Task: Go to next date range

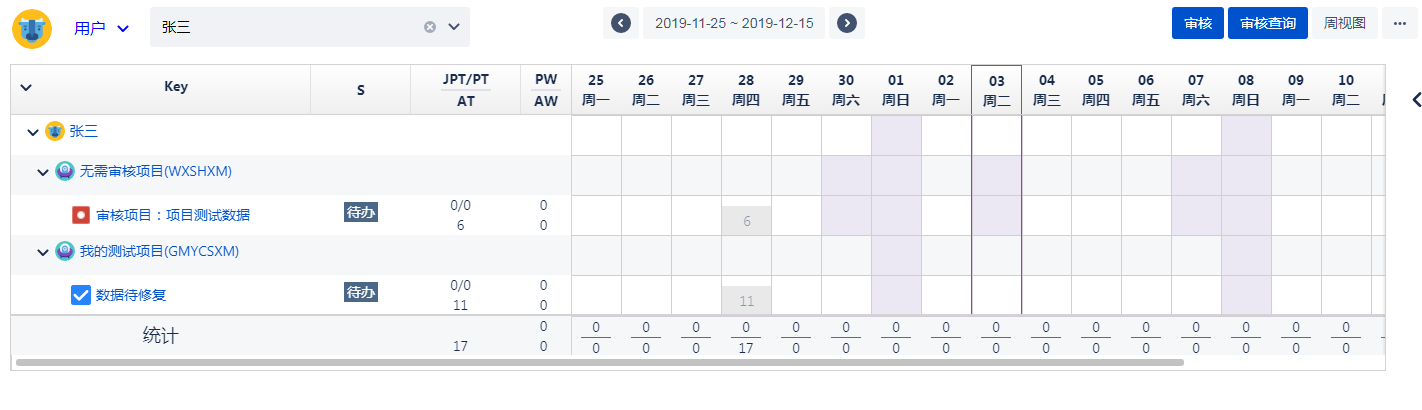Action: pyautogui.click(x=847, y=23)
